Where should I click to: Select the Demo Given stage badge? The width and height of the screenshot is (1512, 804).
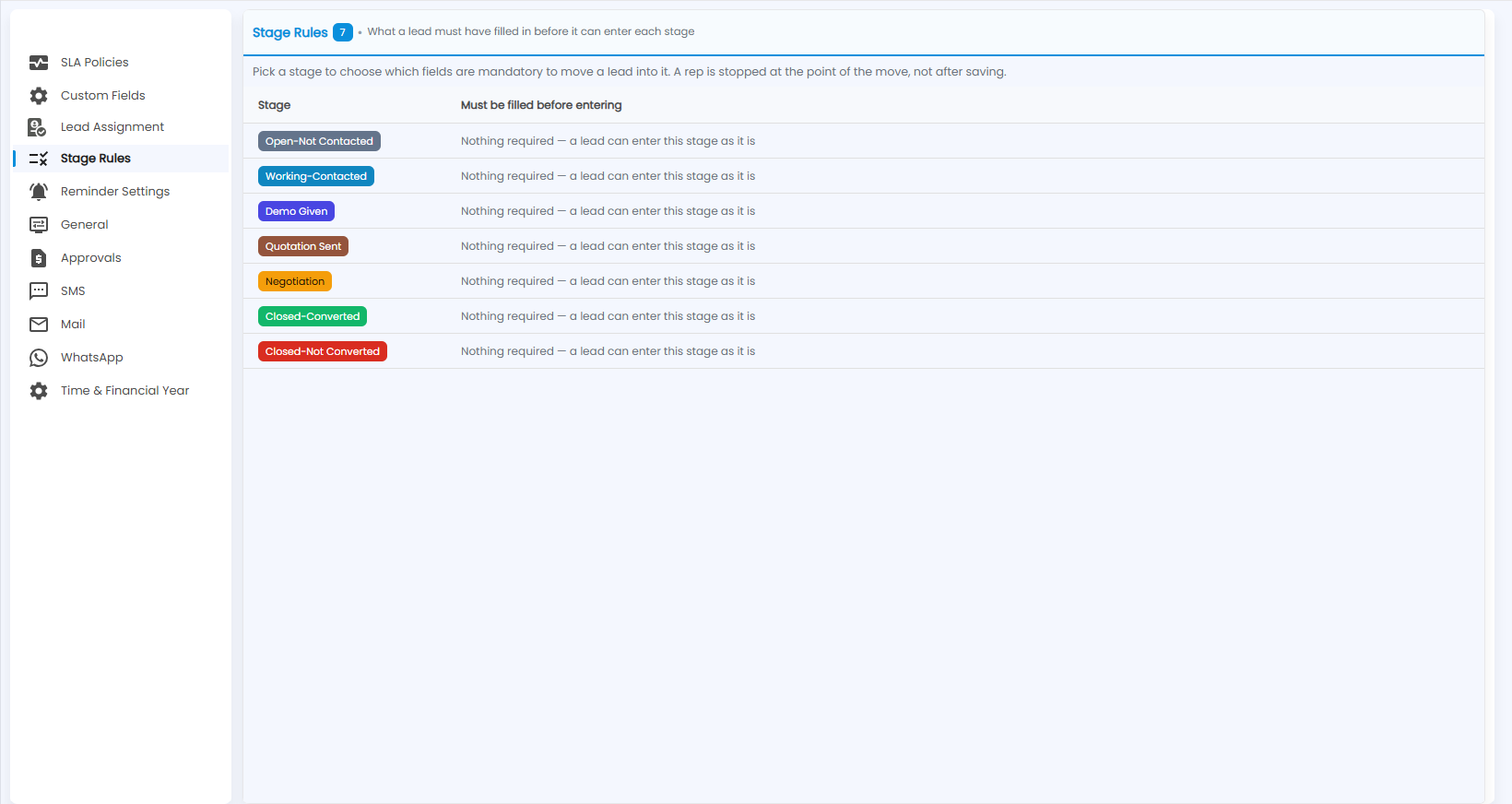[296, 211]
